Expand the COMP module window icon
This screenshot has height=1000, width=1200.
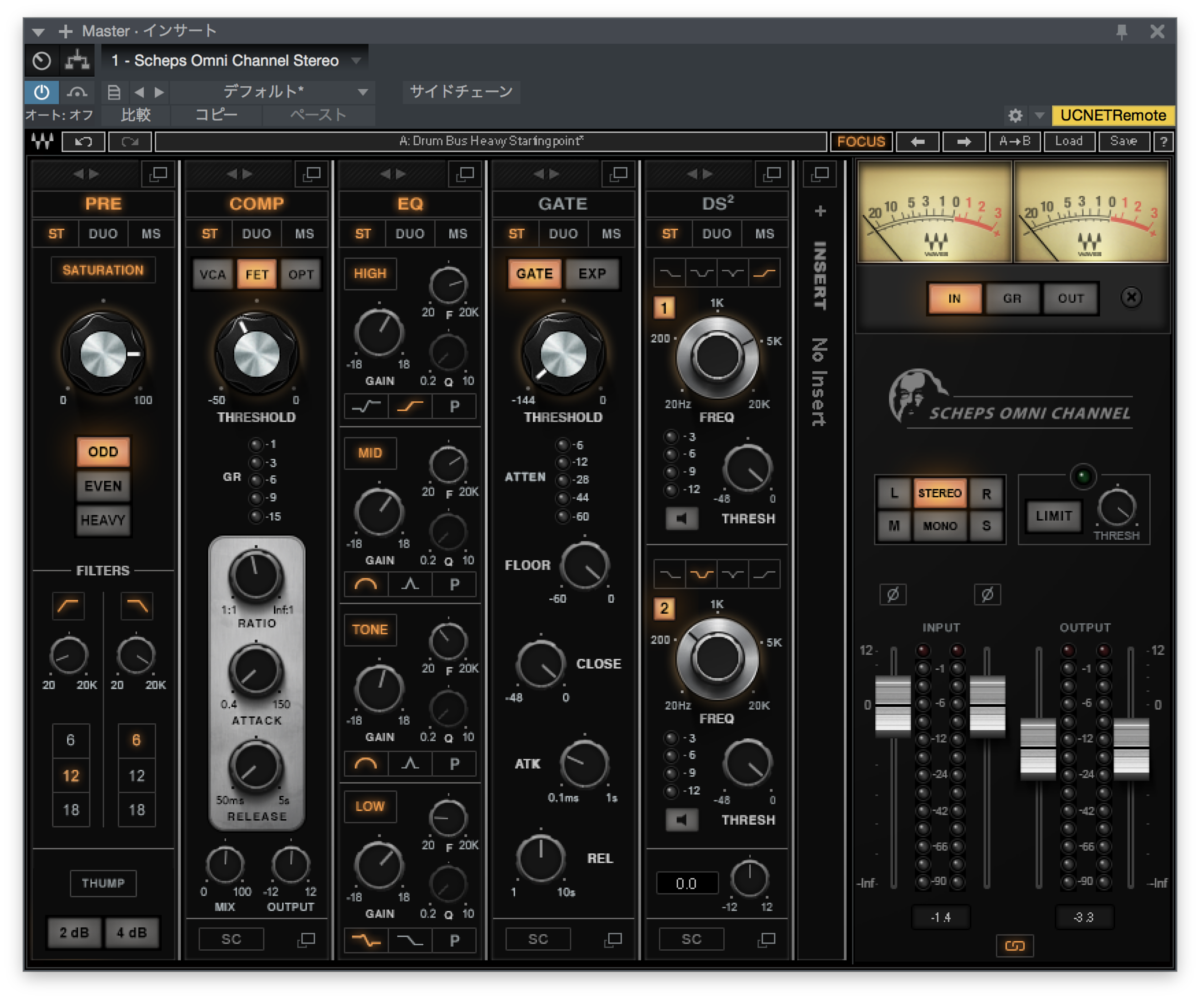(312, 174)
